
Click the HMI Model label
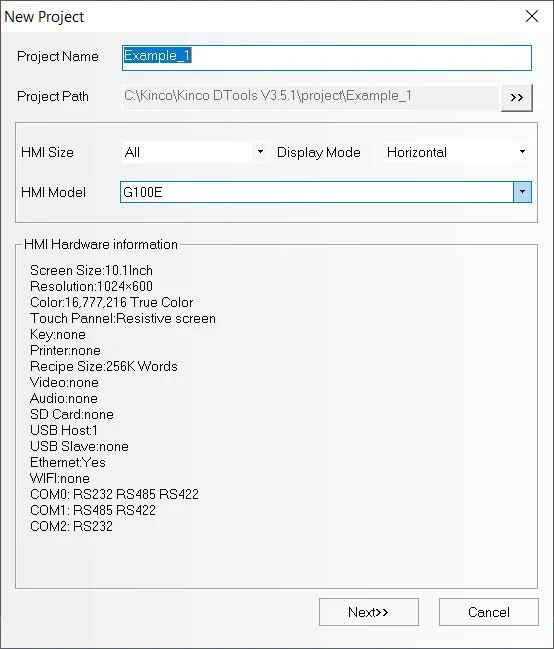(x=53, y=192)
